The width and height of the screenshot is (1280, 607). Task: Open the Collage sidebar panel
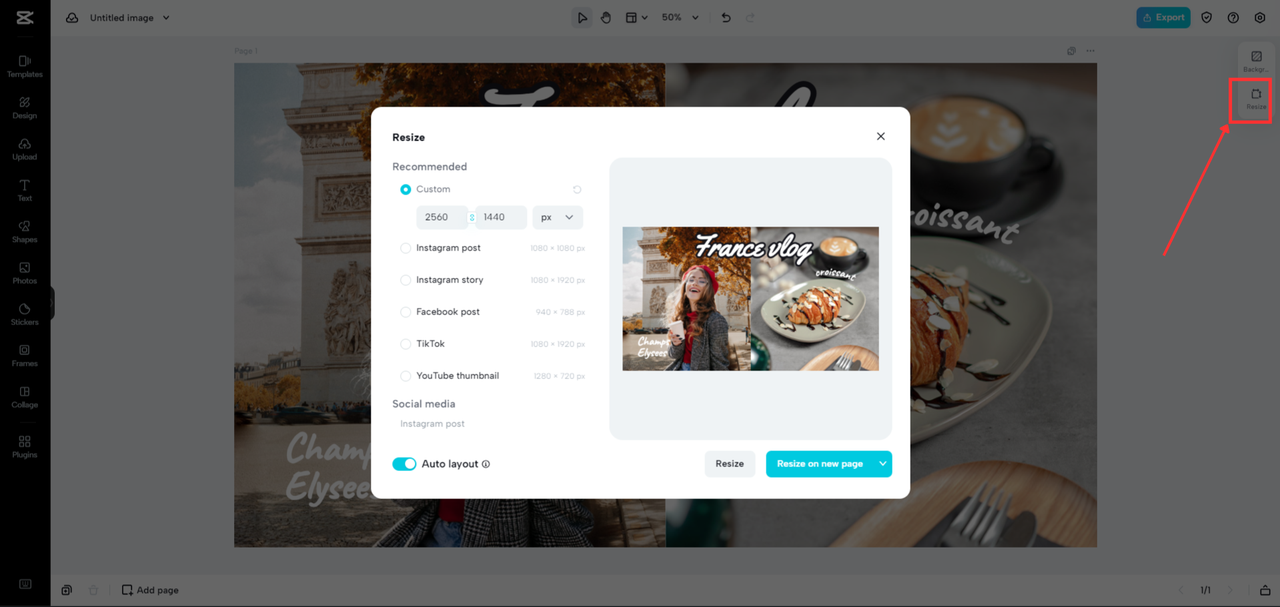[x=25, y=397]
